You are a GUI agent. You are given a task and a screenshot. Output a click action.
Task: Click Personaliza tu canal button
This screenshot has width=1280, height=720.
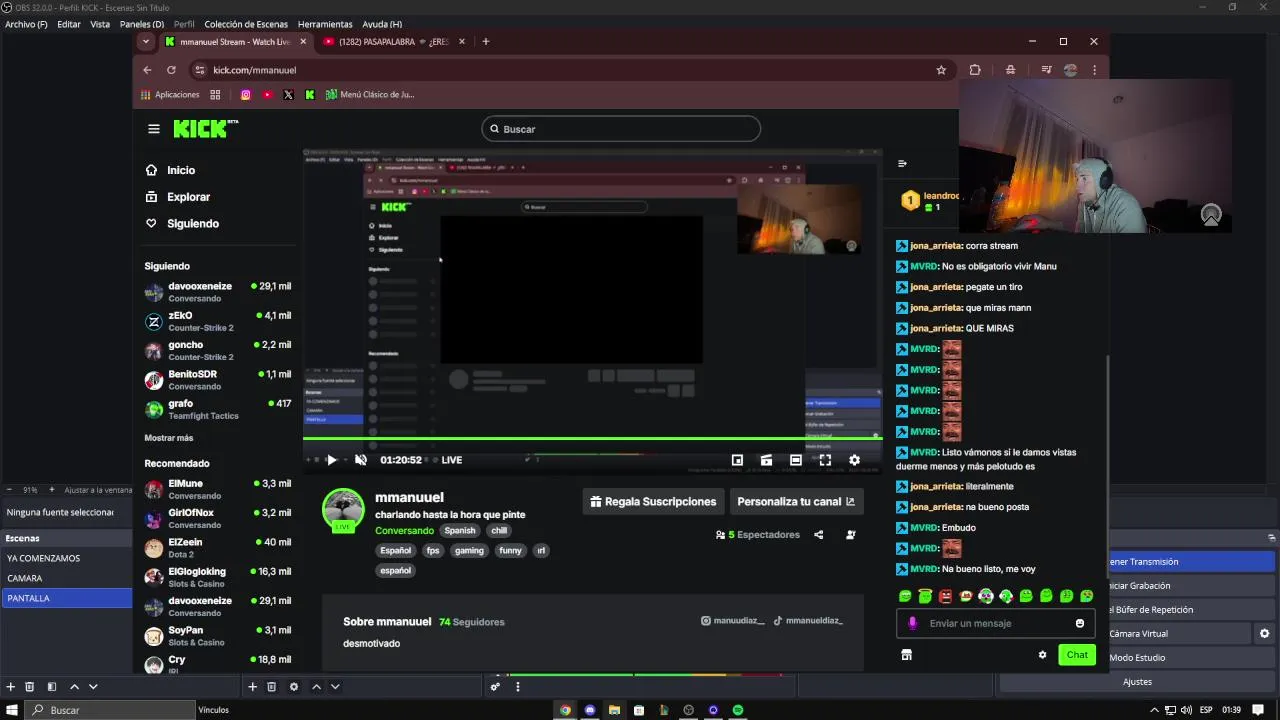(x=796, y=501)
